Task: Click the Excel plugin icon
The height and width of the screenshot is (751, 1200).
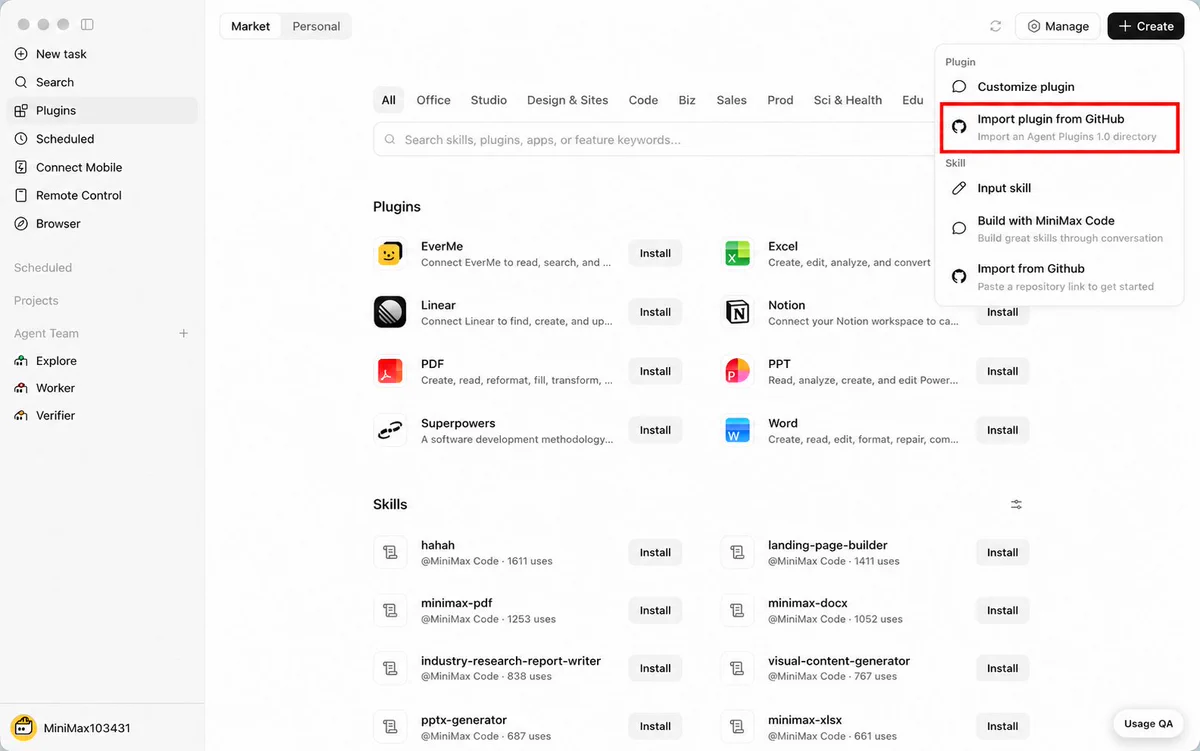Action: [737, 254]
